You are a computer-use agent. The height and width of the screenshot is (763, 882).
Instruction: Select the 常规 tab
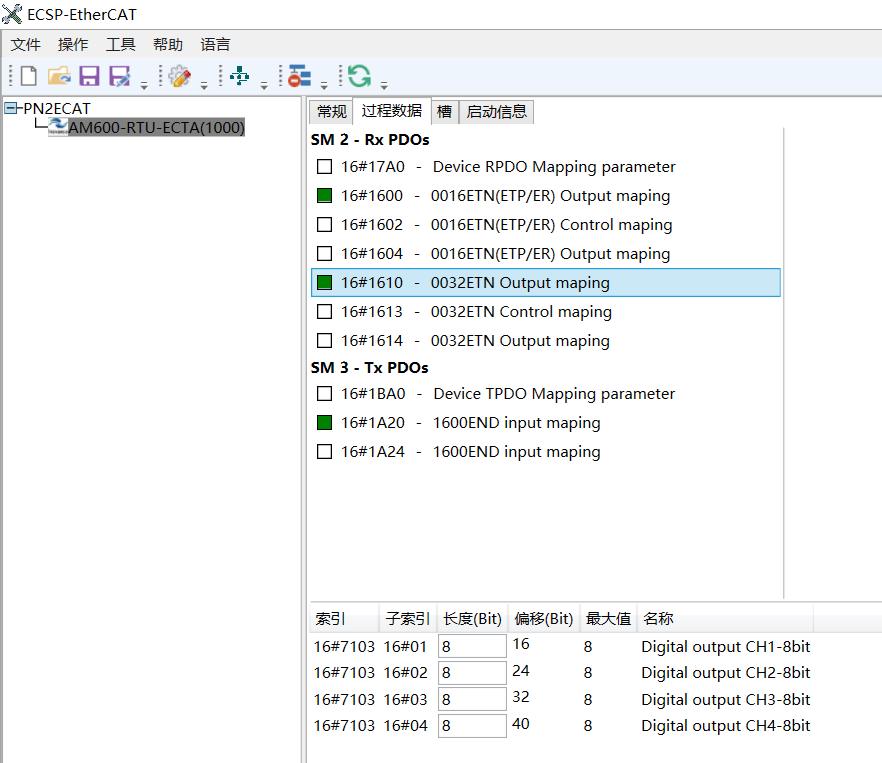(330, 111)
